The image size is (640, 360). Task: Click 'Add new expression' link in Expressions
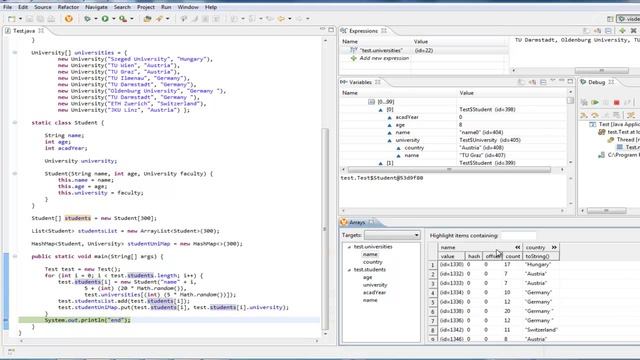(x=384, y=58)
